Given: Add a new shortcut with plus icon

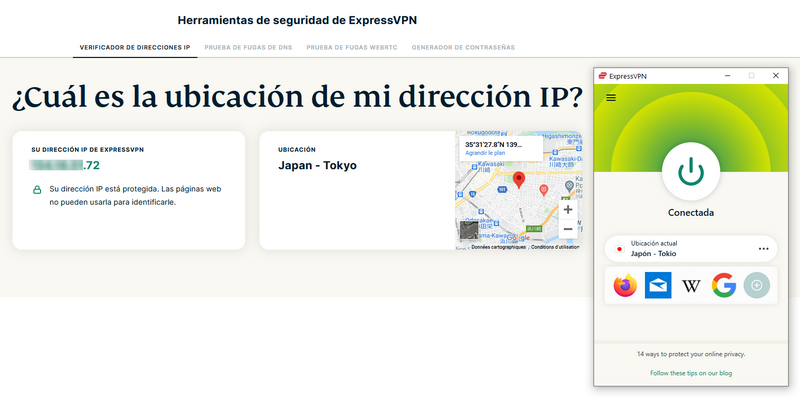Looking at the screenshot, I should coord(757,285).
